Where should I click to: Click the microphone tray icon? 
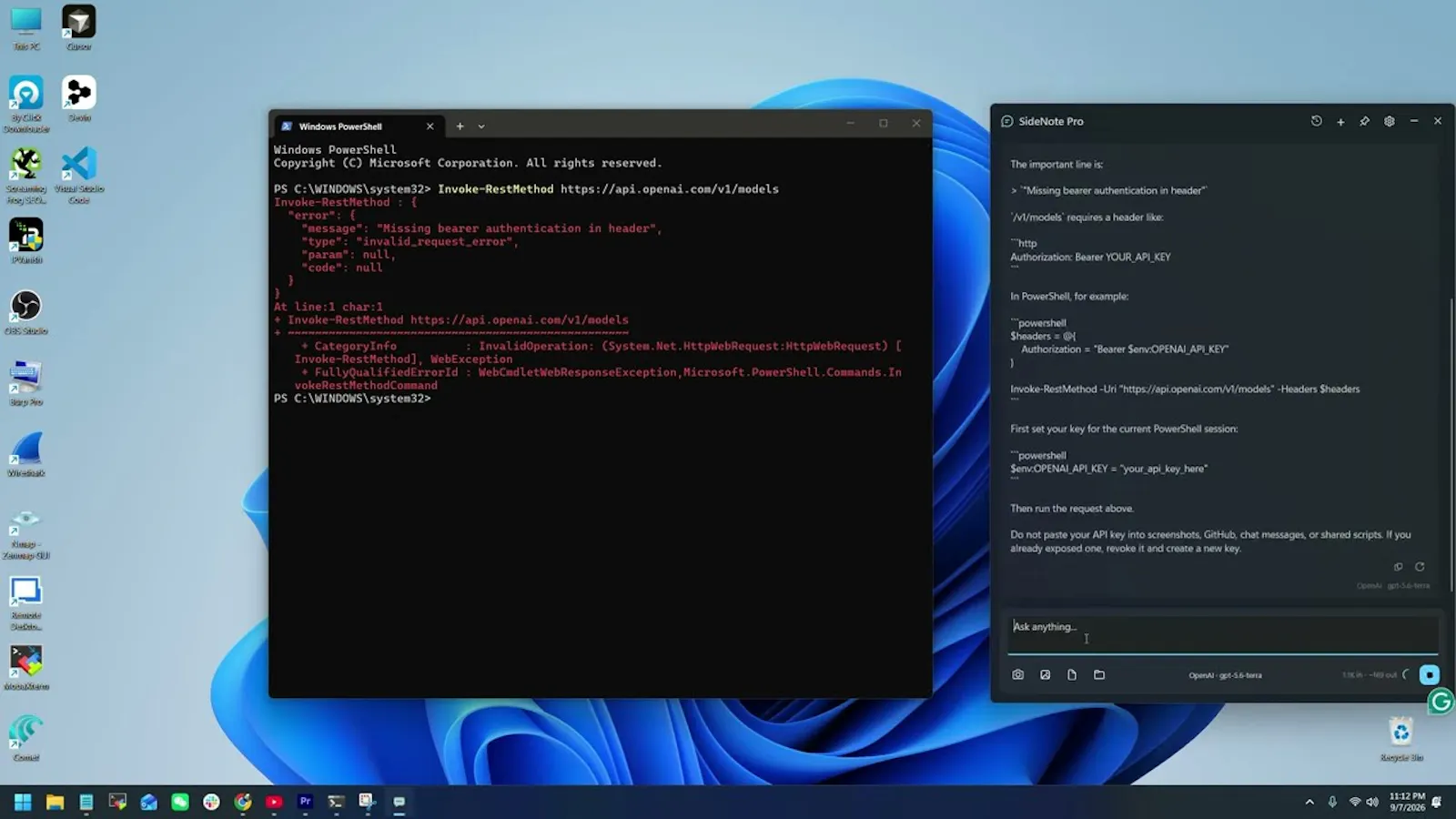1332,802
